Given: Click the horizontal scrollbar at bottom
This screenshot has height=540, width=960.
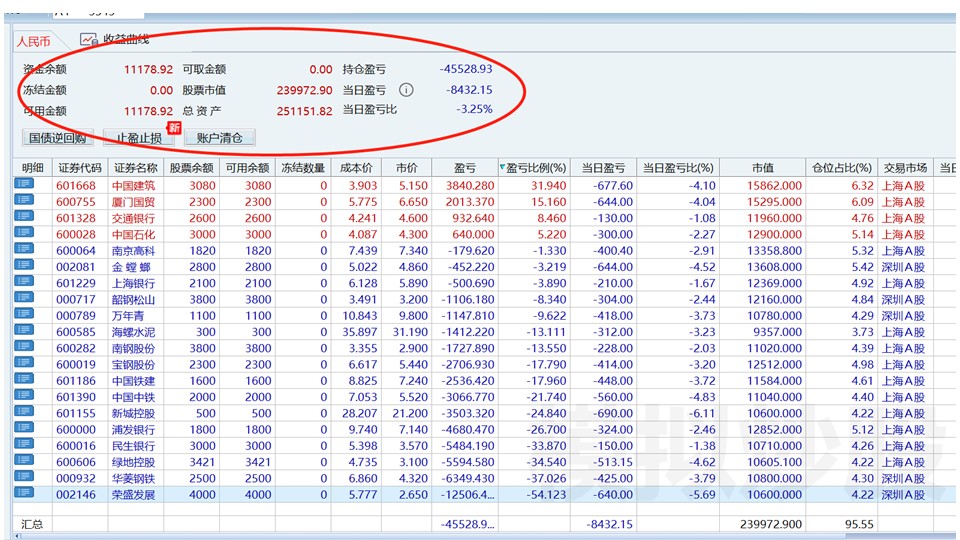Looking at the screenshot, I should click(480, 536).
